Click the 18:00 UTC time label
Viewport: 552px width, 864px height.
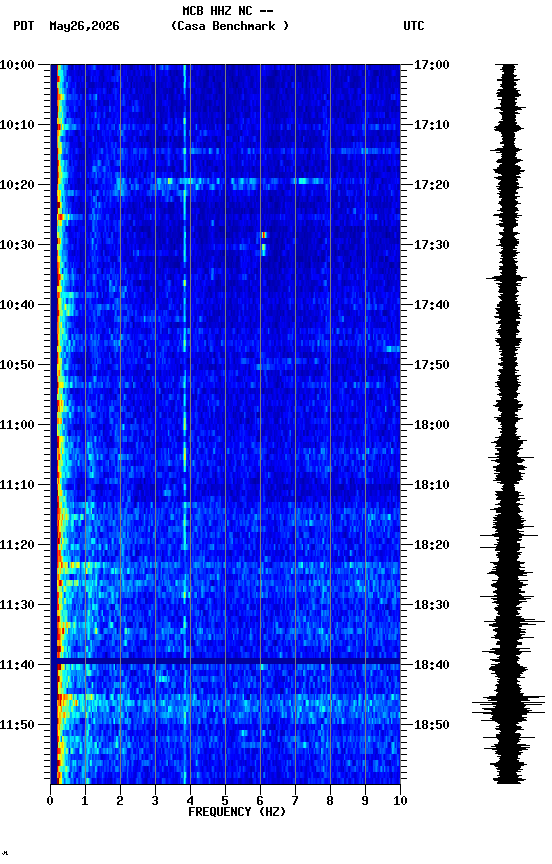coord(432,425)
